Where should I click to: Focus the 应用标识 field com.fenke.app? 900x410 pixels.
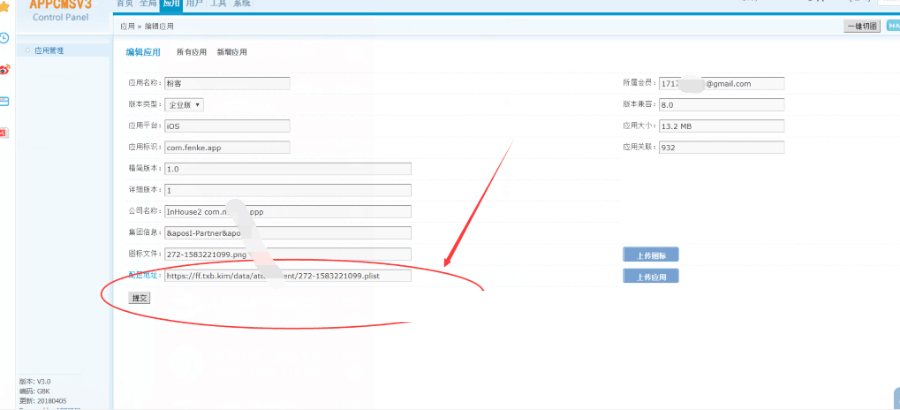pos(227,148)
